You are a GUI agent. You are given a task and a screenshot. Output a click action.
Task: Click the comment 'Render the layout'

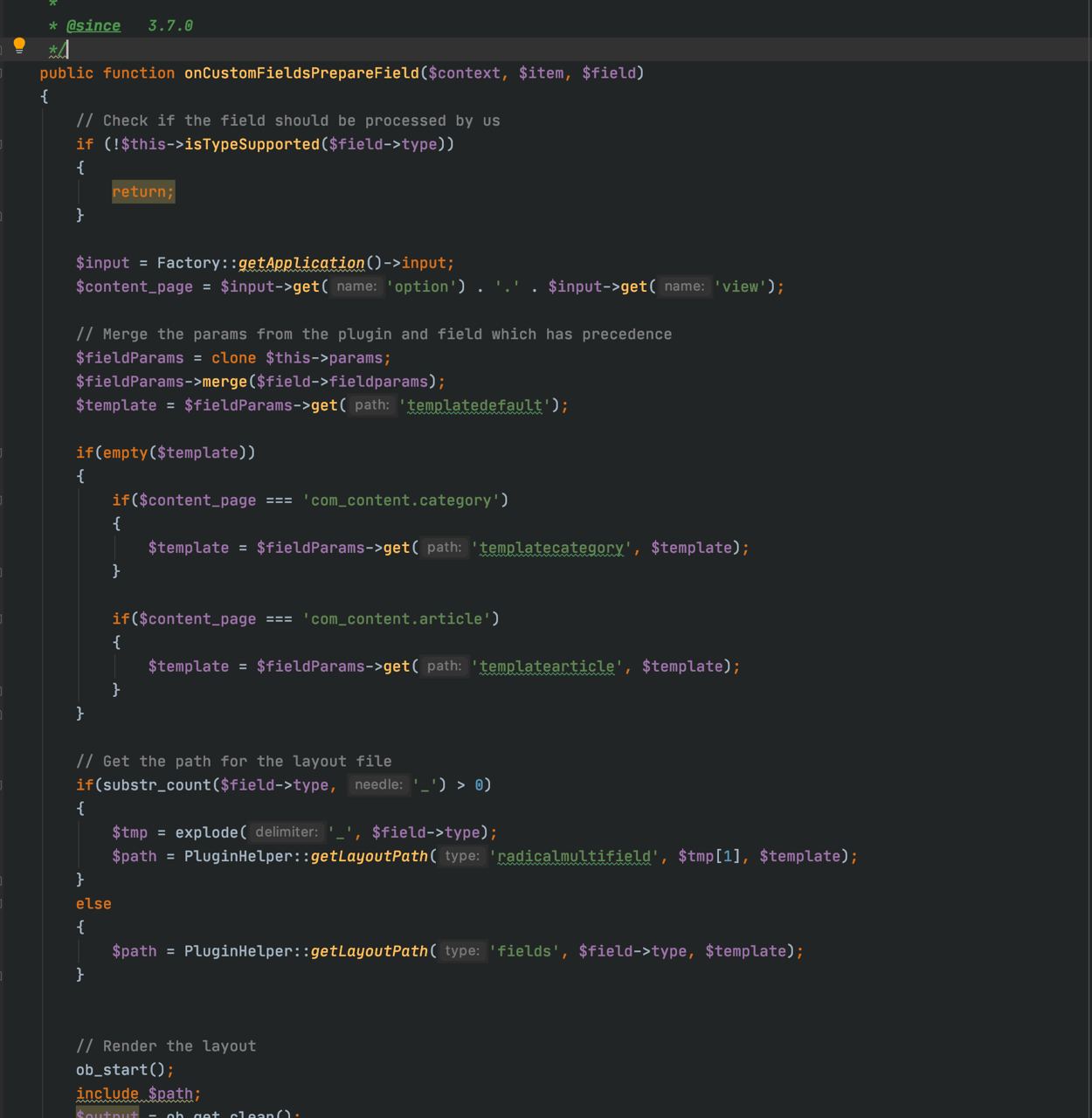(166, 1046)
